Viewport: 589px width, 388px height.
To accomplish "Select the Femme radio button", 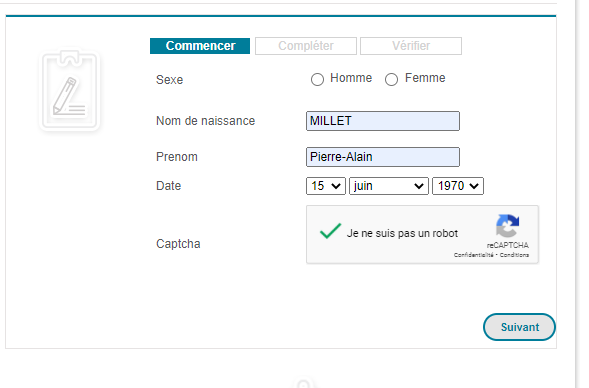I will (x=391, y=79).
